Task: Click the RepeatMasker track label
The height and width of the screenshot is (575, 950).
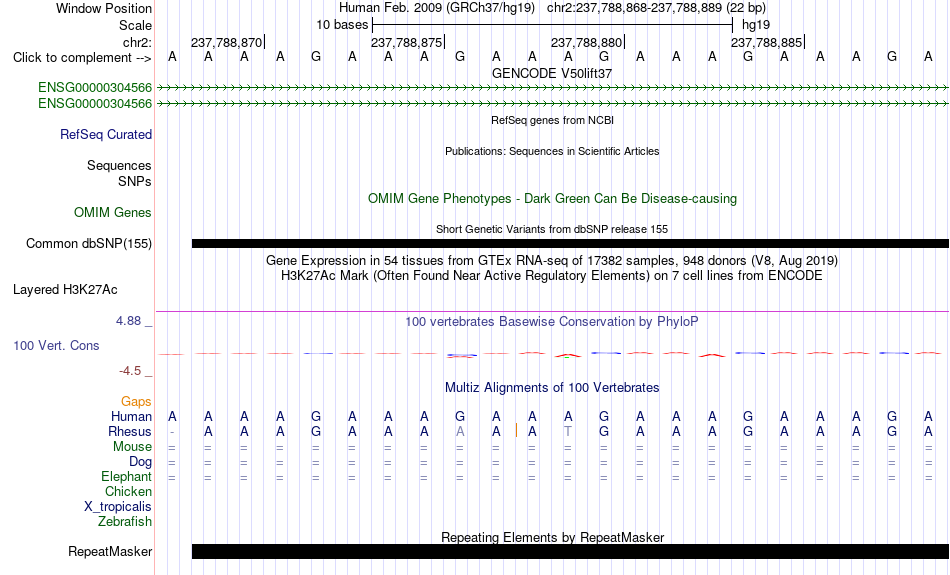Action: (x=110, y=552)
